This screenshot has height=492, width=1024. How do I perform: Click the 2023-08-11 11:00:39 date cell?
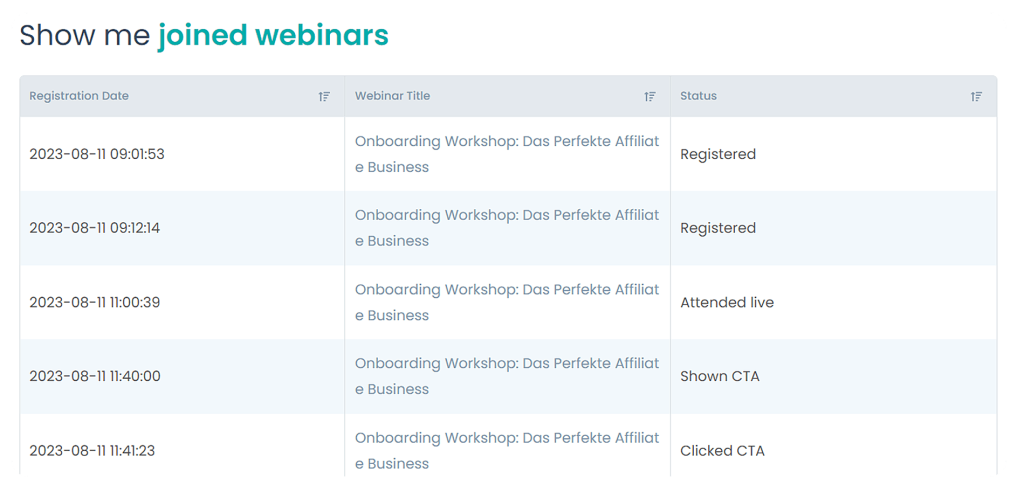click(95, 302)
